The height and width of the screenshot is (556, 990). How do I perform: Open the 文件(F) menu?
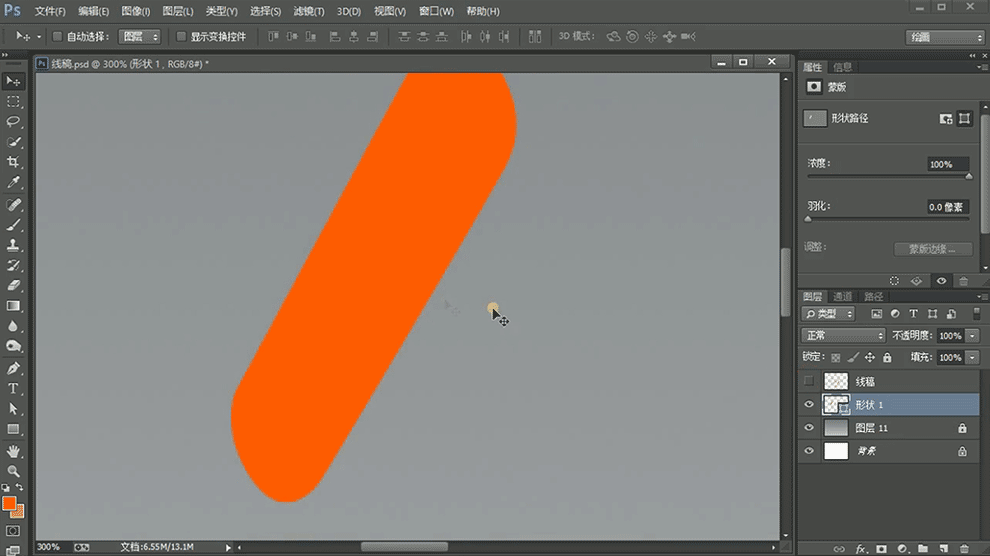[x=50, y=11]
